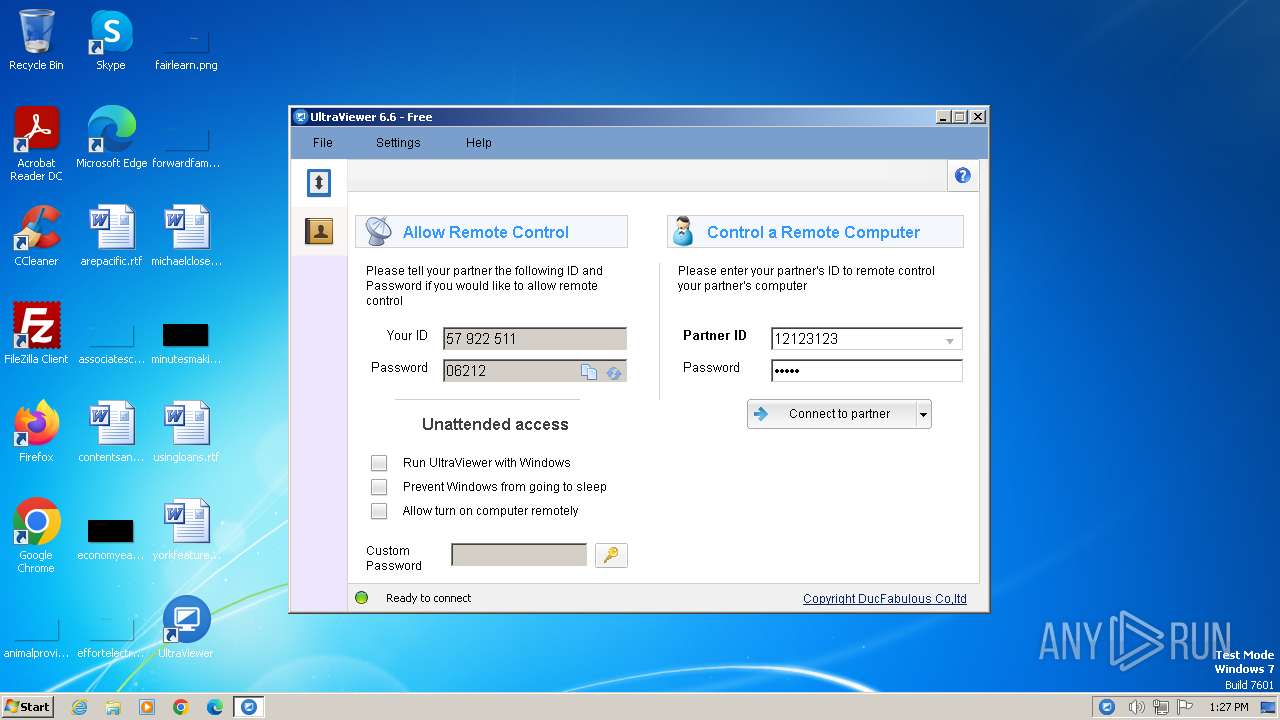The width and height of the screenshot is (1280, 720).
Task: Open Acrobat Reader DC desktop shortcut
Action: 36,144
